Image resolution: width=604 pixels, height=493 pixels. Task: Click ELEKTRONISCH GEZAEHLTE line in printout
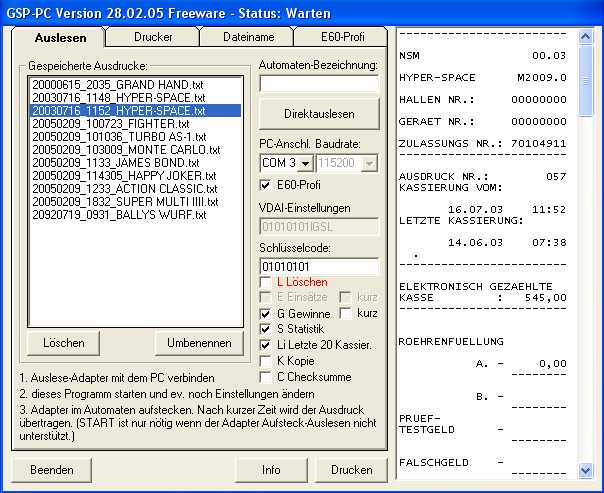click(476, 287)
